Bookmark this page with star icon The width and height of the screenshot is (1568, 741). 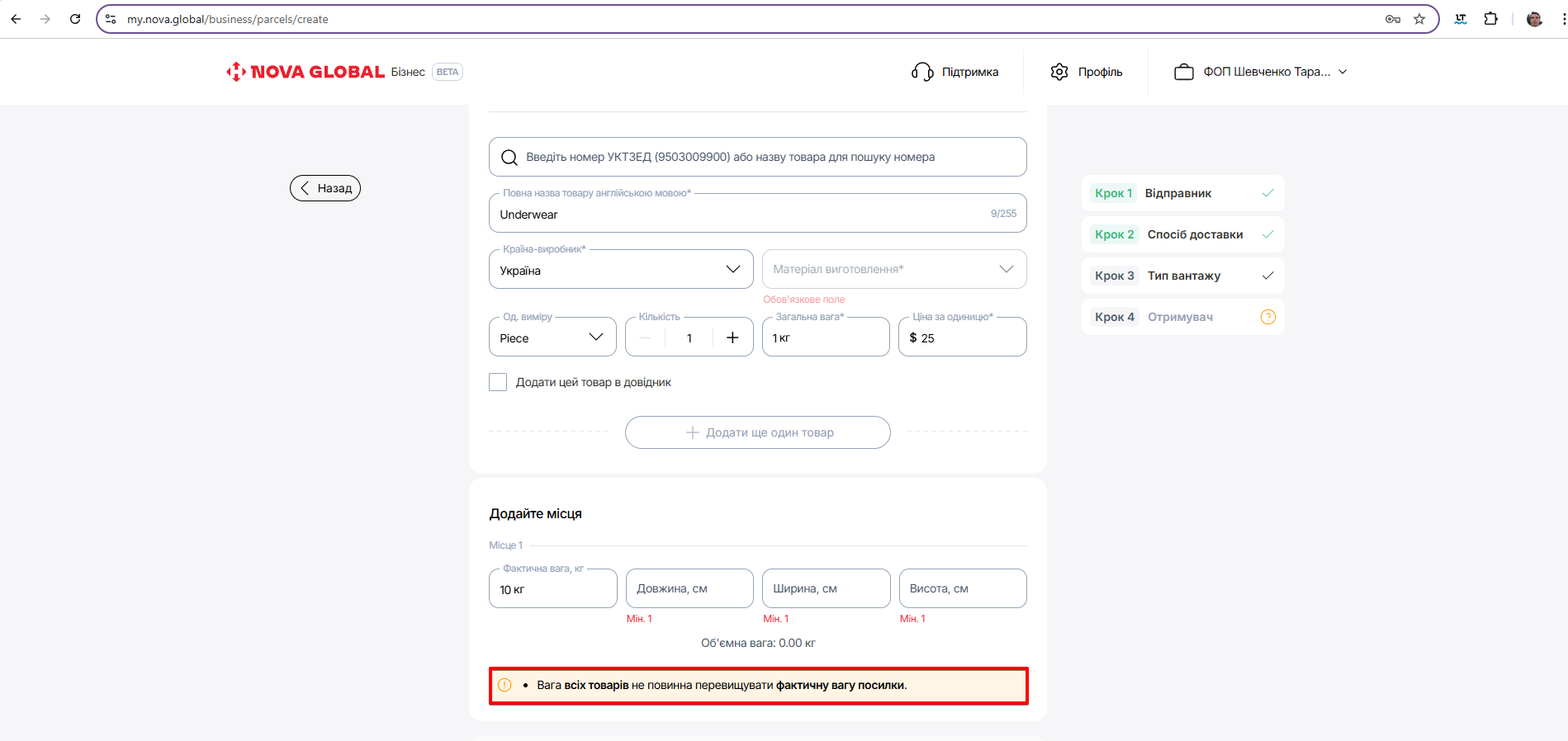pyautogui.click(x=1419, y=19)
